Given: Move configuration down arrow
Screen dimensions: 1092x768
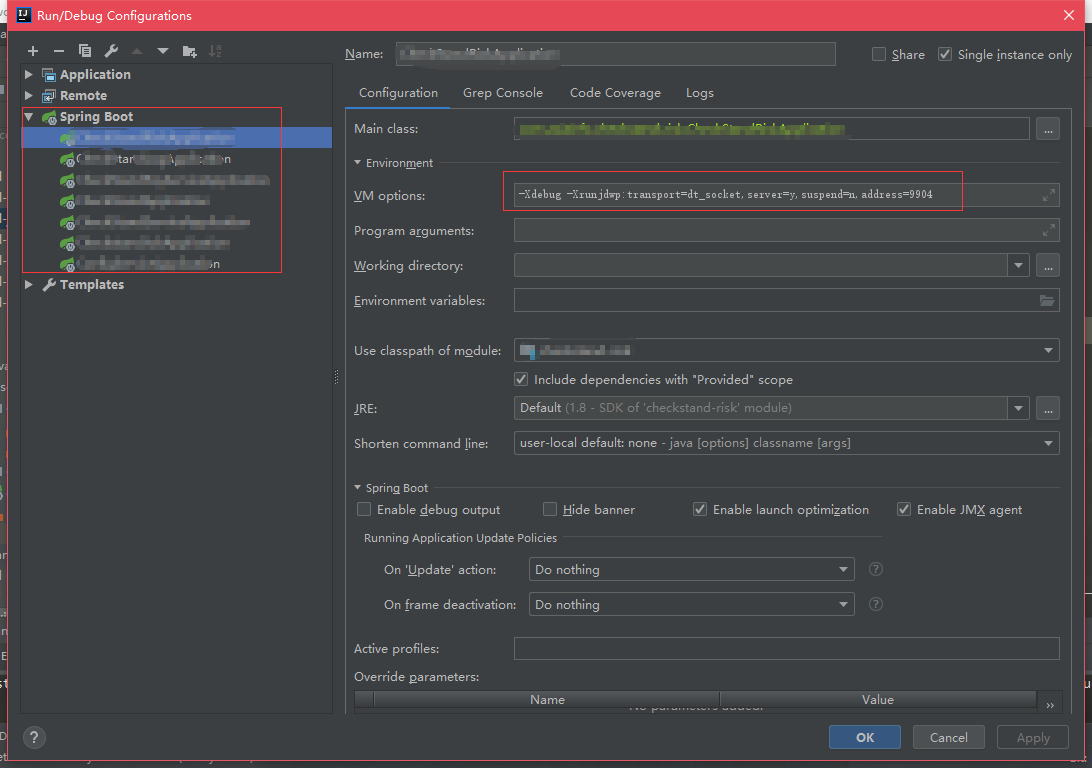Looking at the screenshot, I should click(163, 51).
